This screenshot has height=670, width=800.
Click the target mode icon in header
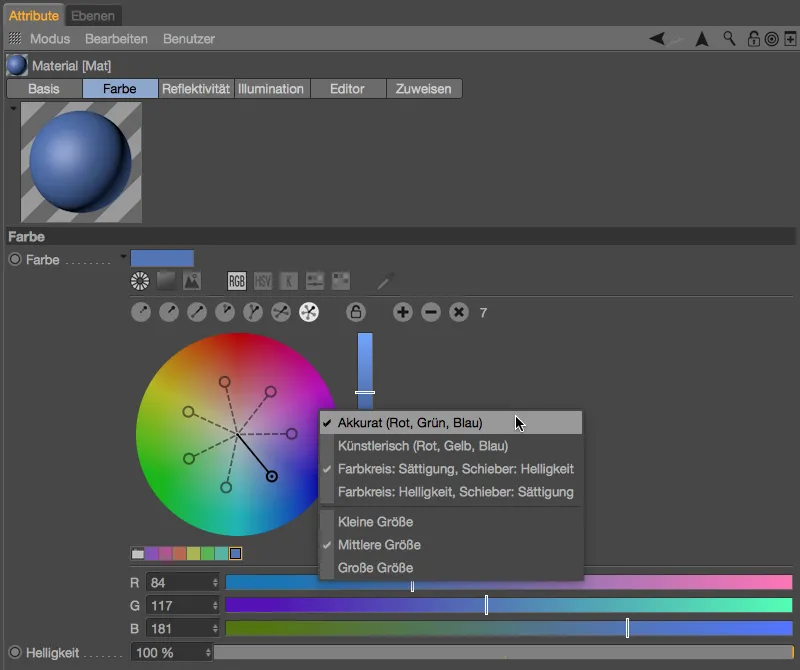[x=771, y=39]
